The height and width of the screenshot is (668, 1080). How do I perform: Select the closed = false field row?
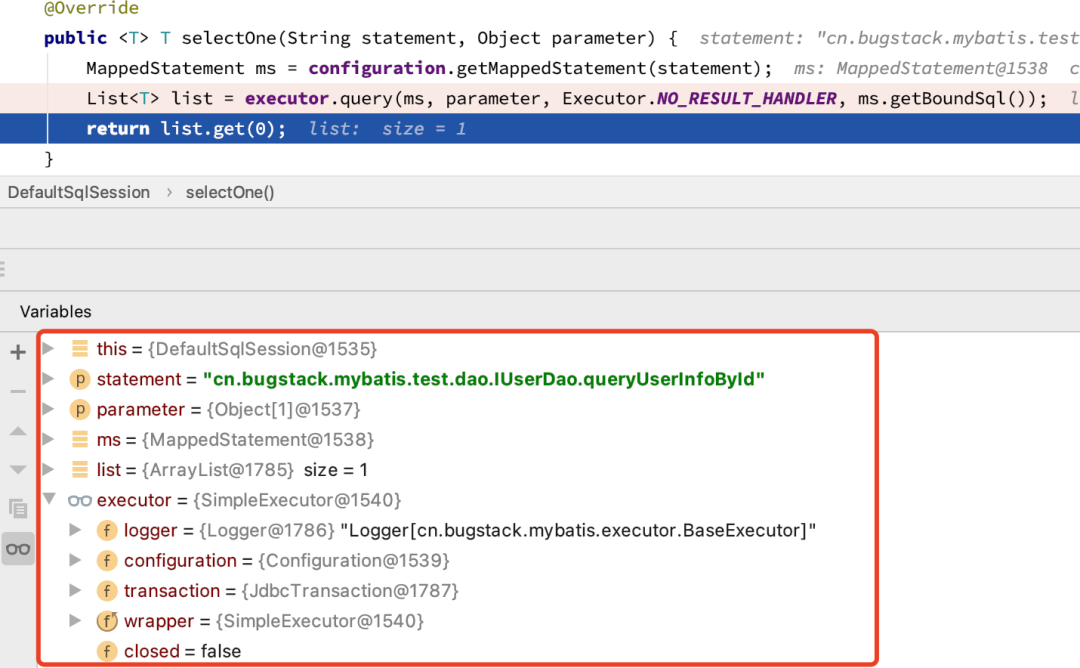(182, 651)
